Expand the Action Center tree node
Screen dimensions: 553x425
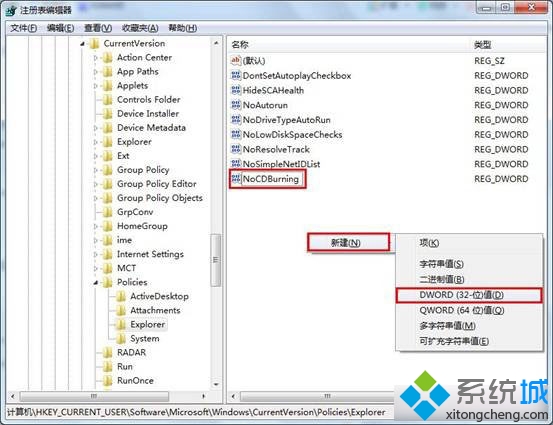96,57
